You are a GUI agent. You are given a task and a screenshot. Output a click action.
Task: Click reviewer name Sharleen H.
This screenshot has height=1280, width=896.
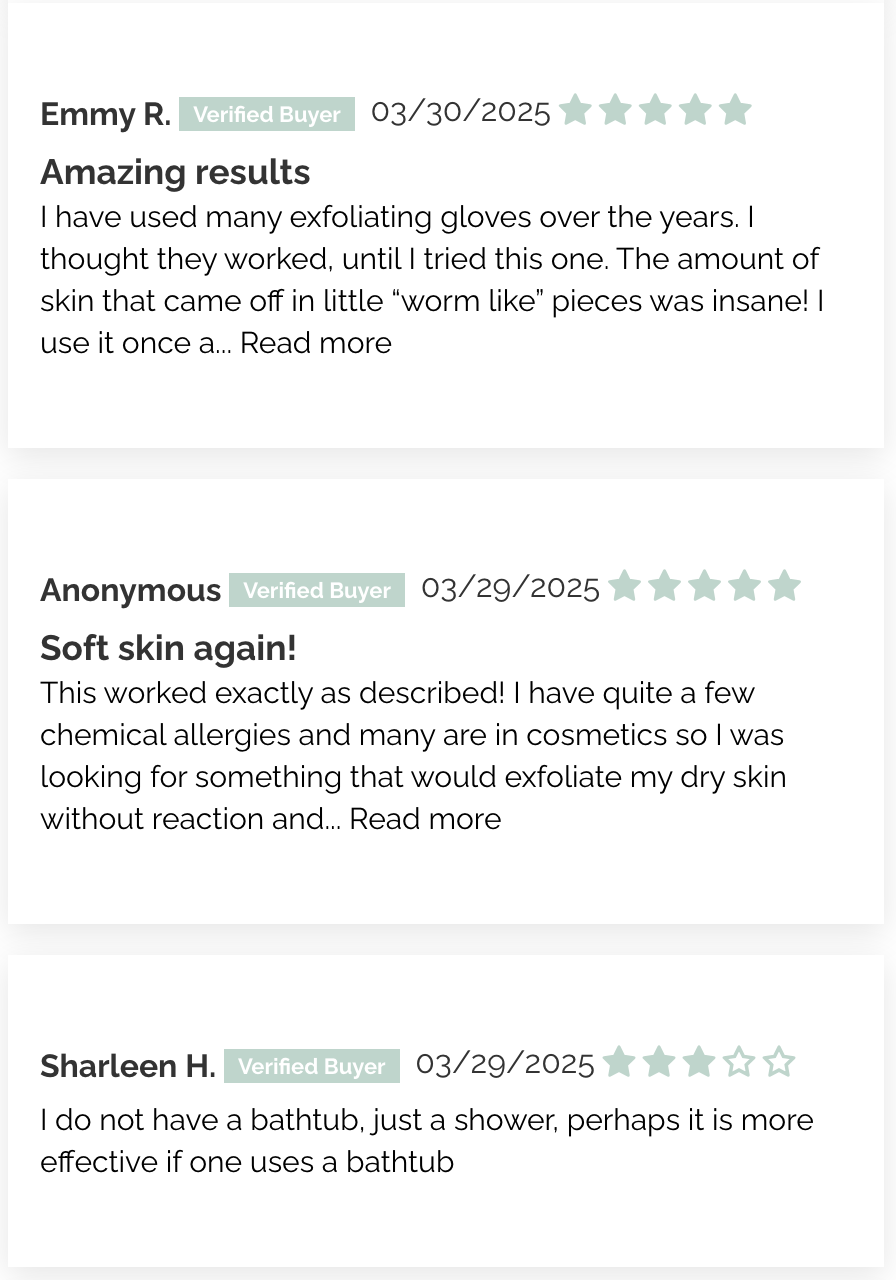tap(128, 1066)
